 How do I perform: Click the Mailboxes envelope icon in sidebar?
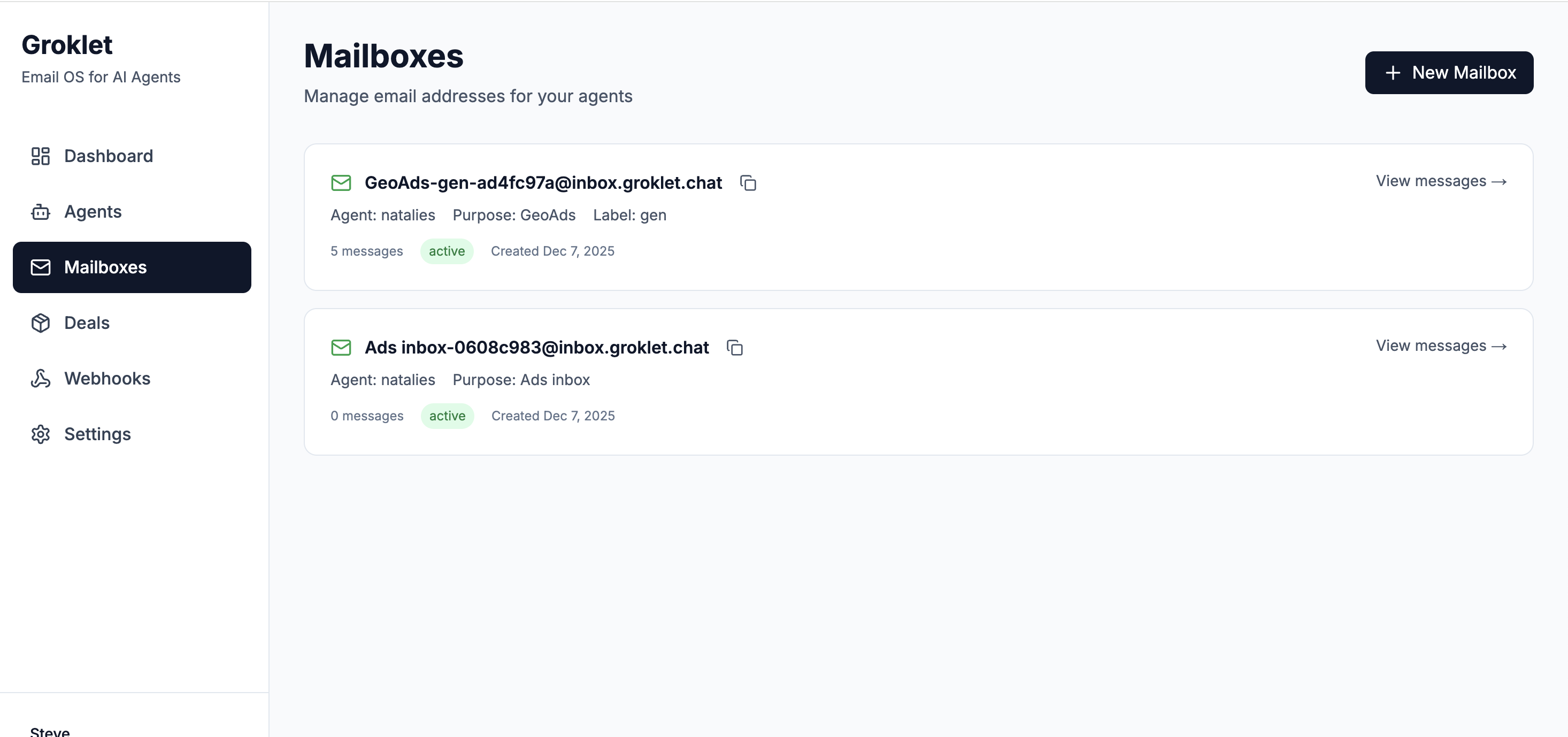click(x=40, y=267)
